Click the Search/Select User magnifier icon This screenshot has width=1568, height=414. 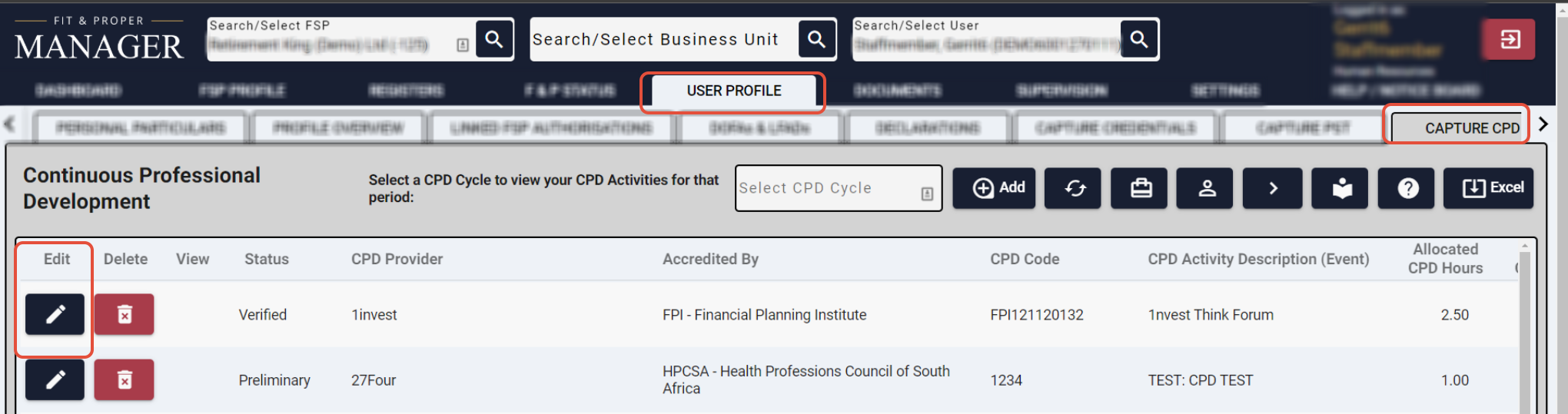coord(1139,39)
